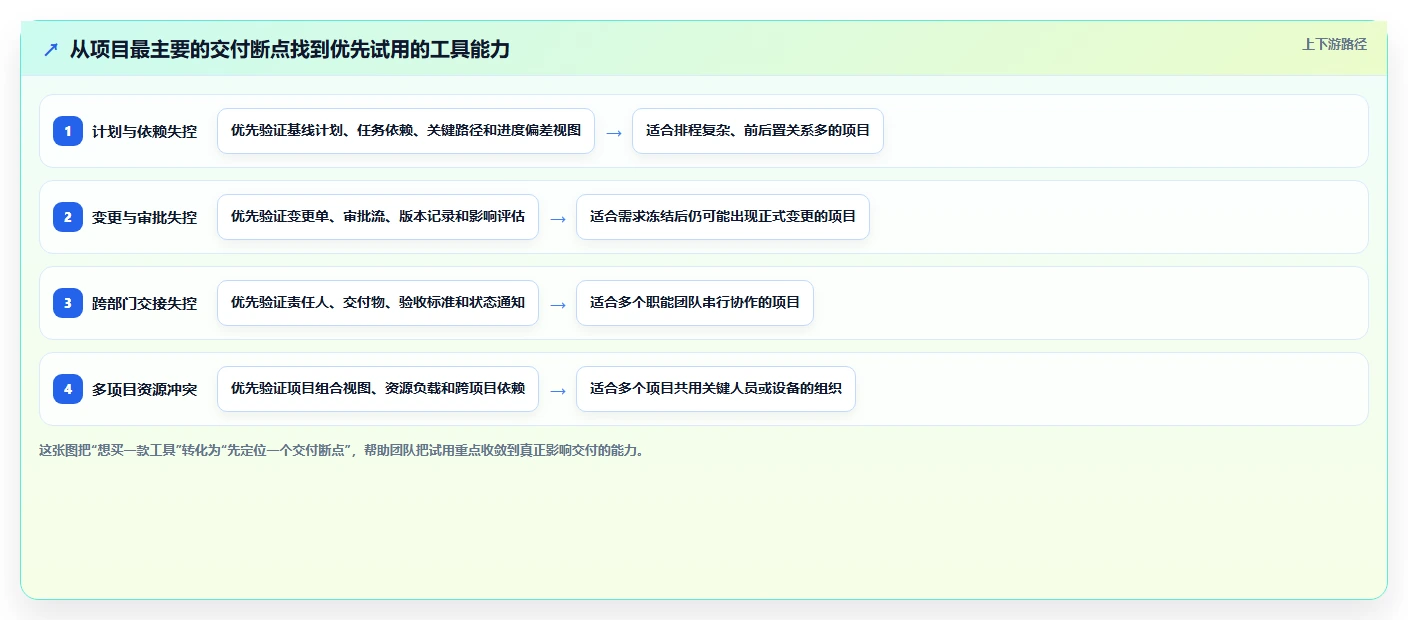Viewport: 1408px width, 620px height.
Task: Open the 优先验证责任人、交付物 box
Action: tap(378, 303)
